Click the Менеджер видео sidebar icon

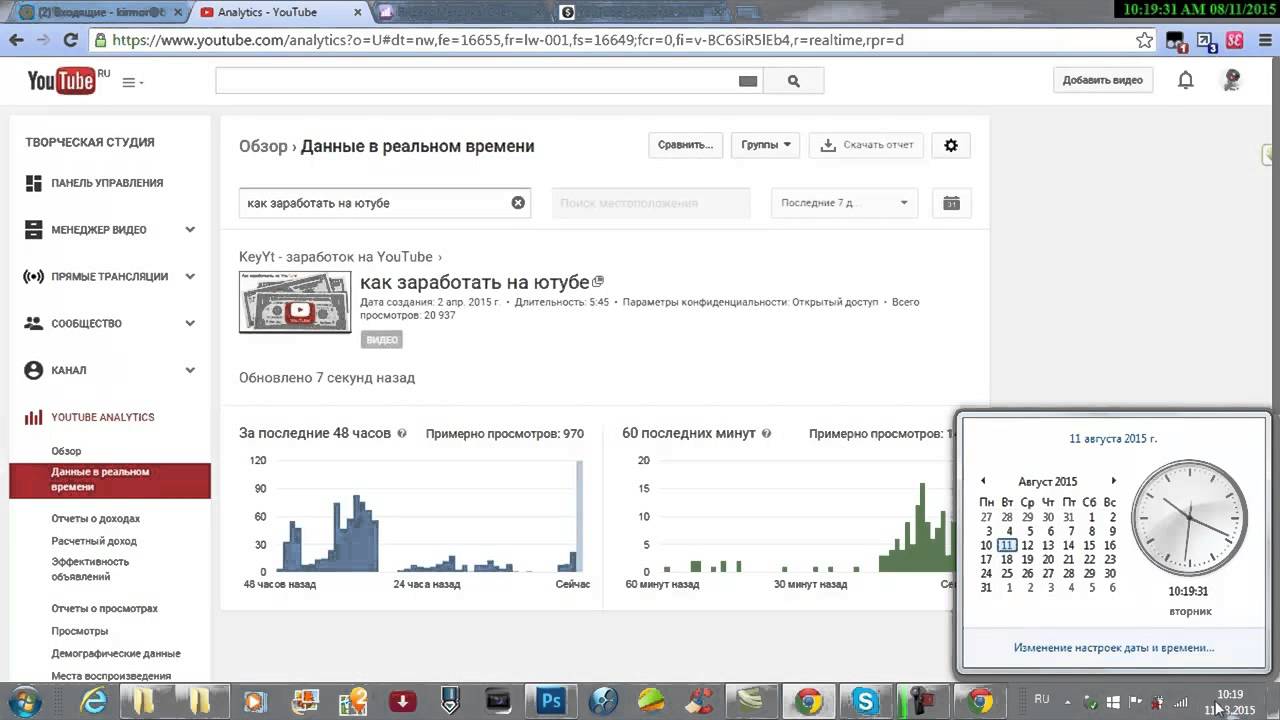pos(34,229)
